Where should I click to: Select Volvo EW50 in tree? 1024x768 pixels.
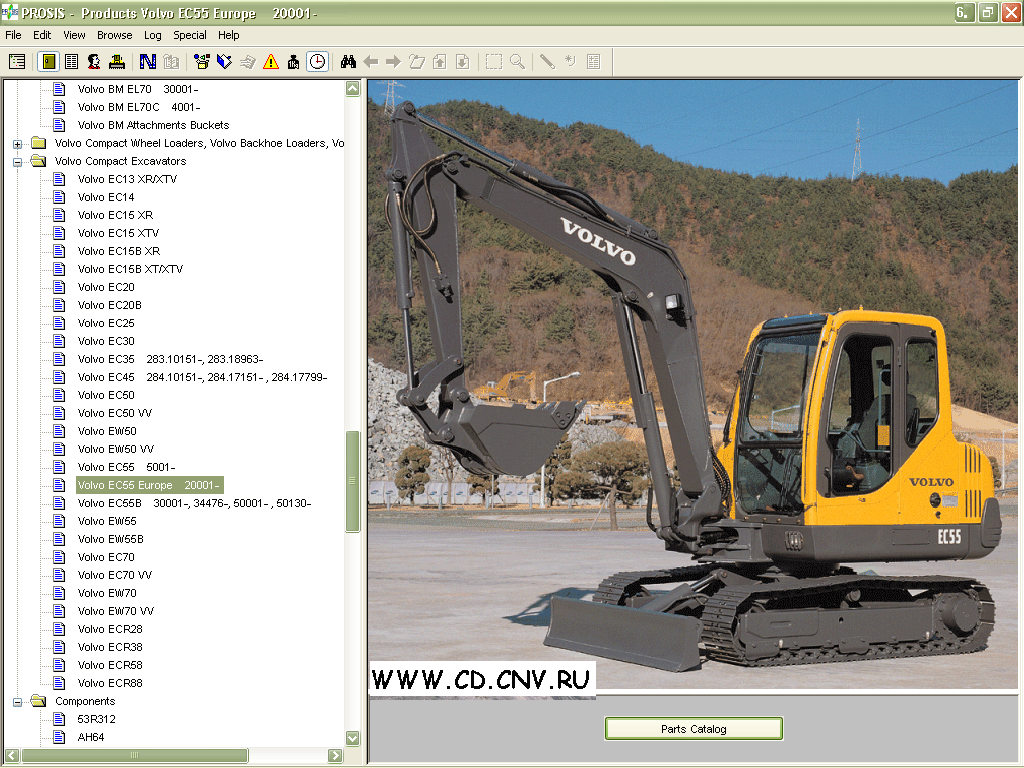tap(107, 431)
